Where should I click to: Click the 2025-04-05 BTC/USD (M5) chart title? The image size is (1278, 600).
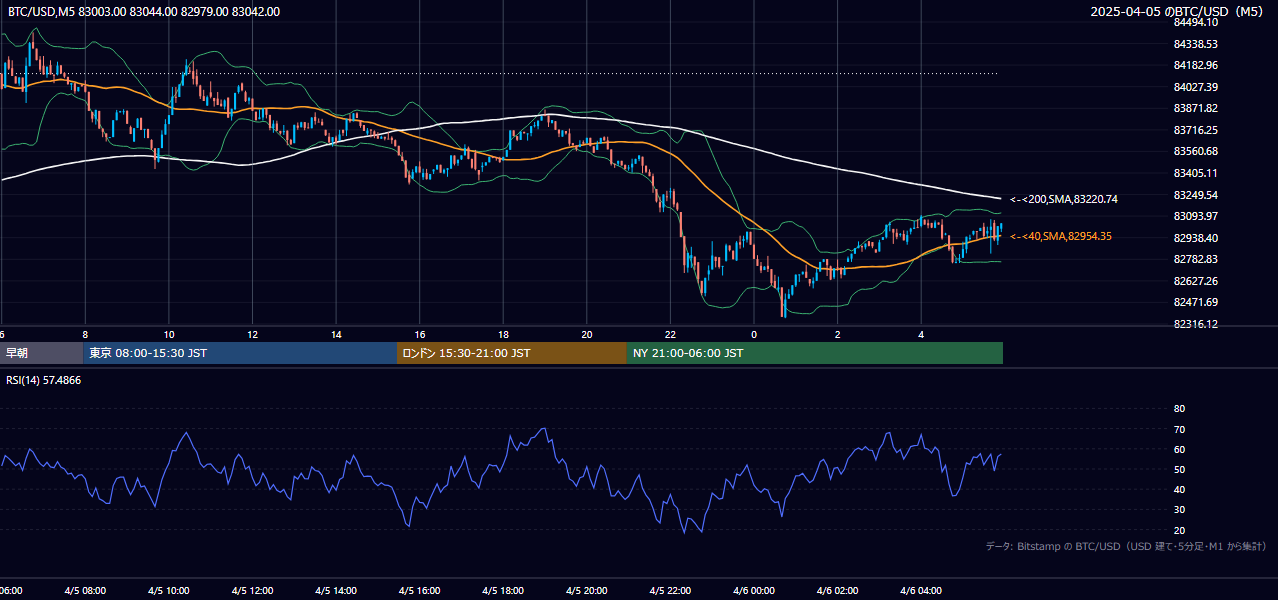(x=1178, y=12)
